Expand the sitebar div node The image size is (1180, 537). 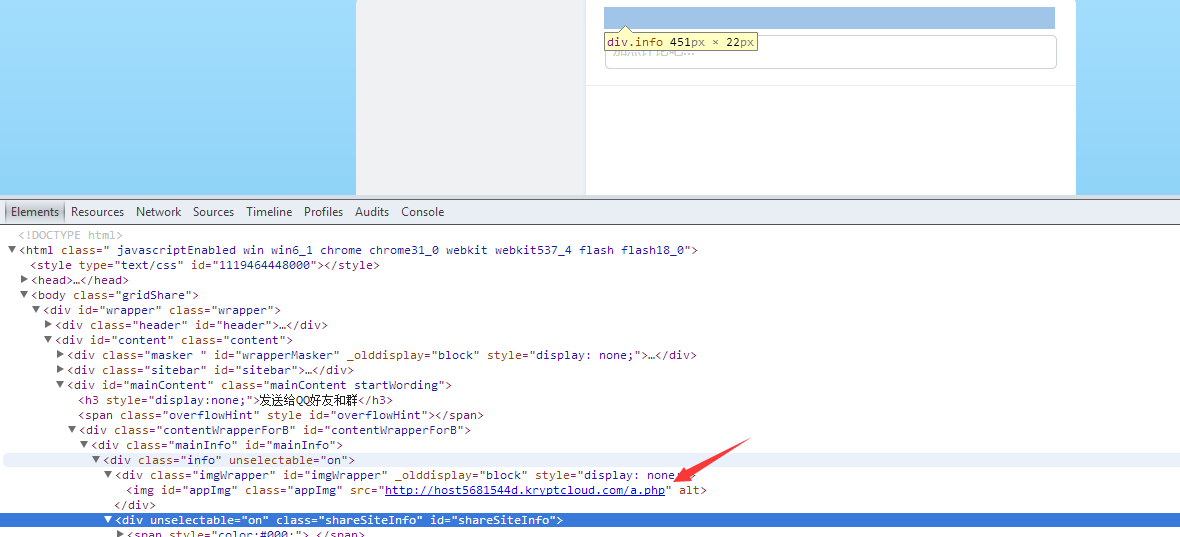pyautogui.click(x=60, y=370)
